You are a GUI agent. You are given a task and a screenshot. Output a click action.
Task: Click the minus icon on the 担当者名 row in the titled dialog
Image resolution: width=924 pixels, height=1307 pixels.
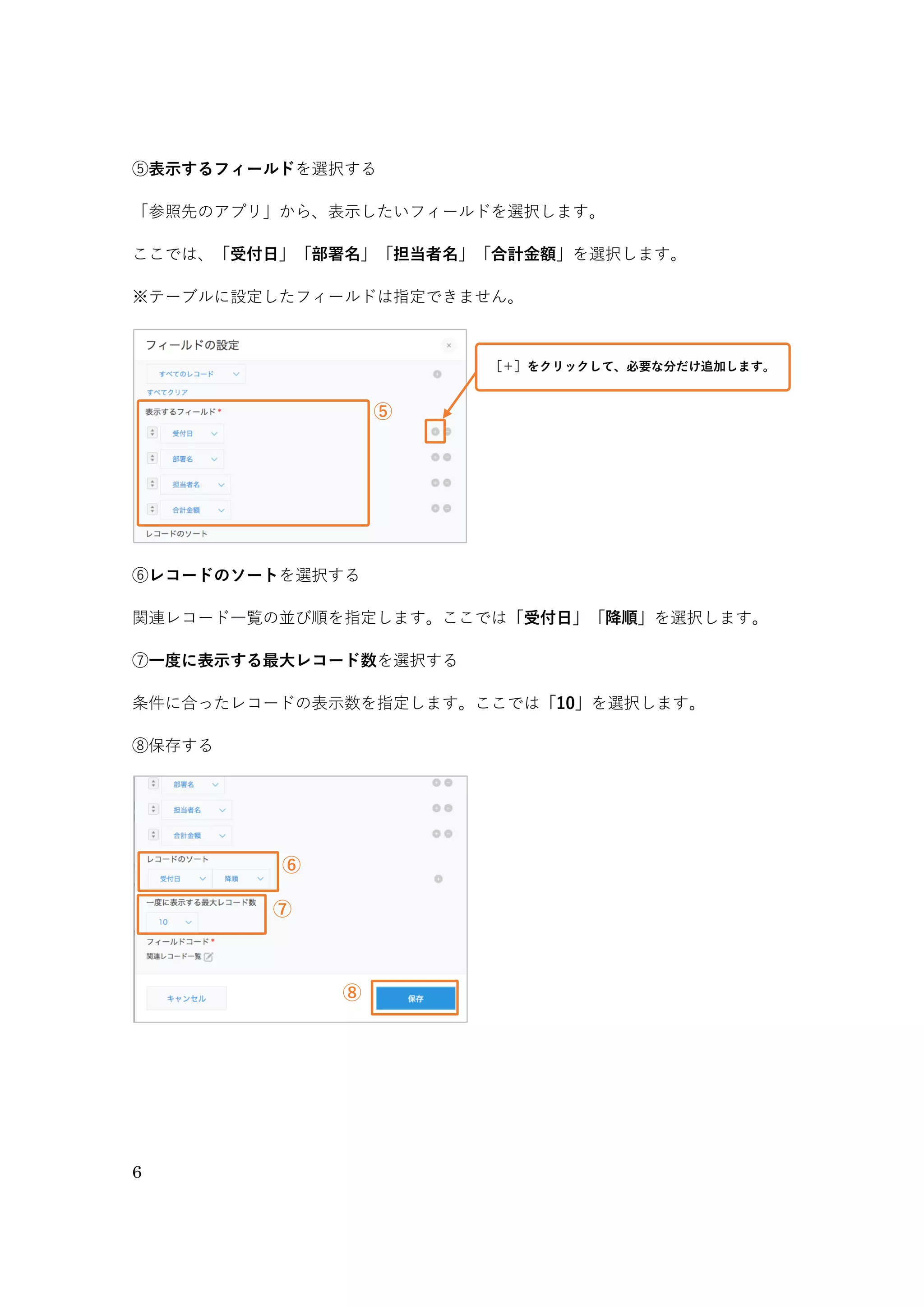click(447, 483)
